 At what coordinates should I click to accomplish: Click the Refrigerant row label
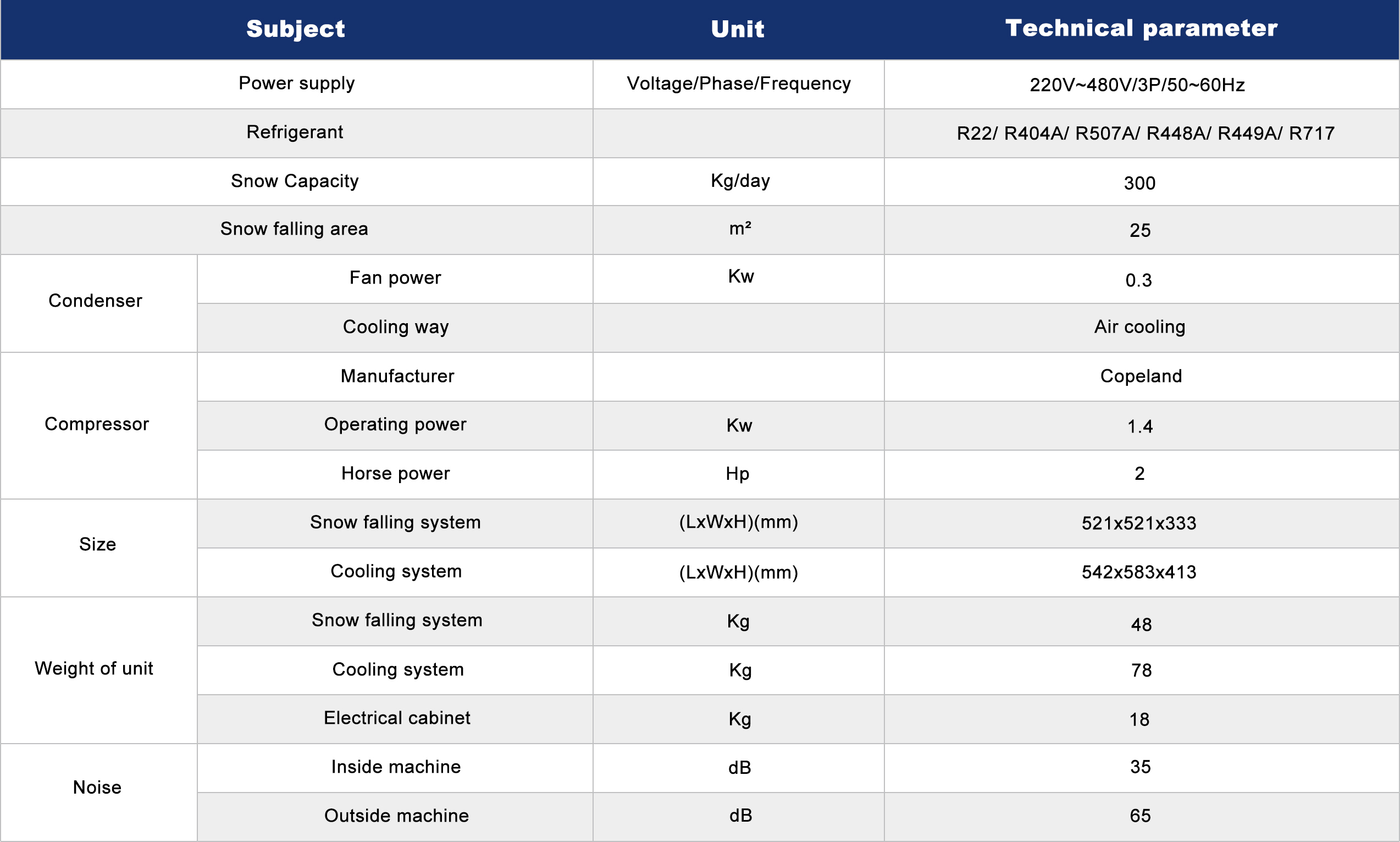(x=295, y=132)
